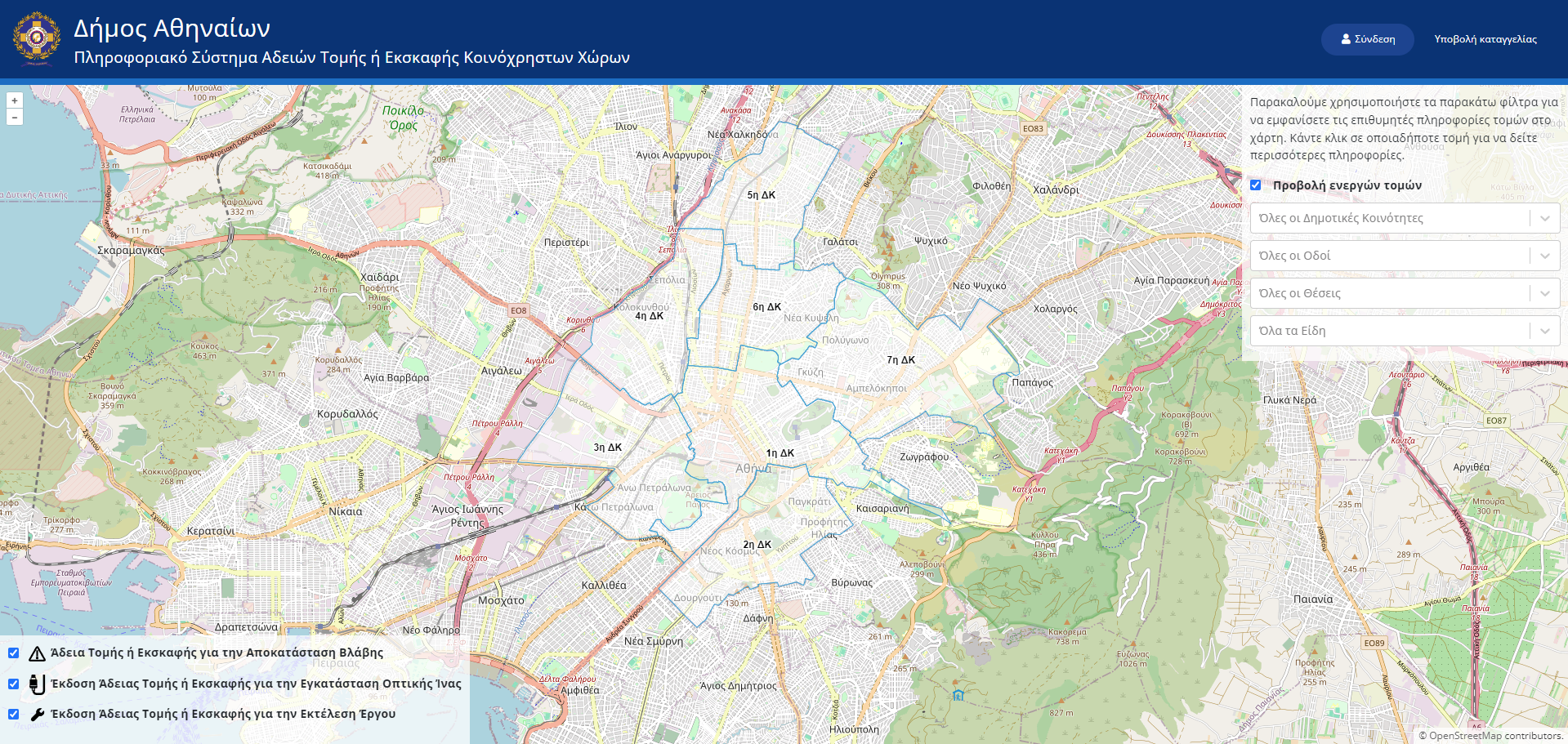Viewport: 1568px width, 744px height.
Task: Click the map zoom in plus button
Action: (14, 100)
